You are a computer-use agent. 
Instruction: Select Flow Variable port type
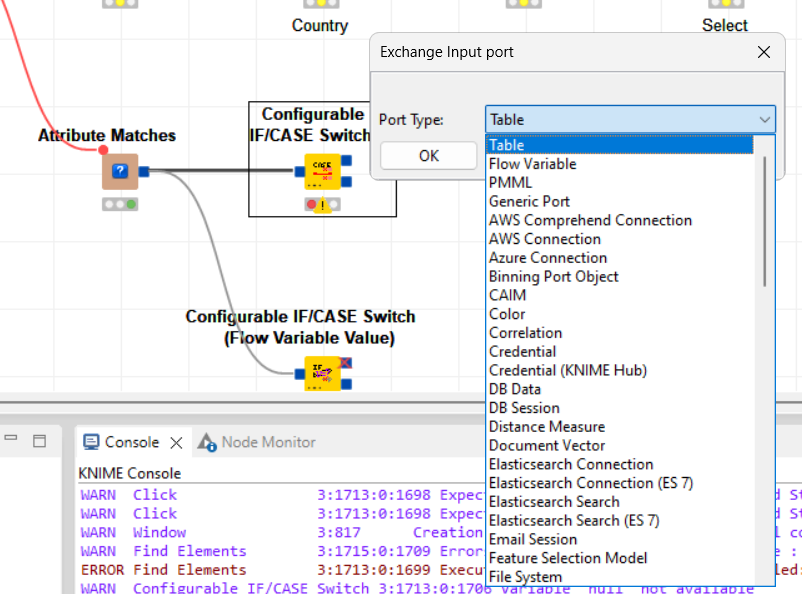pyautogui.click(x=620, y=164)
